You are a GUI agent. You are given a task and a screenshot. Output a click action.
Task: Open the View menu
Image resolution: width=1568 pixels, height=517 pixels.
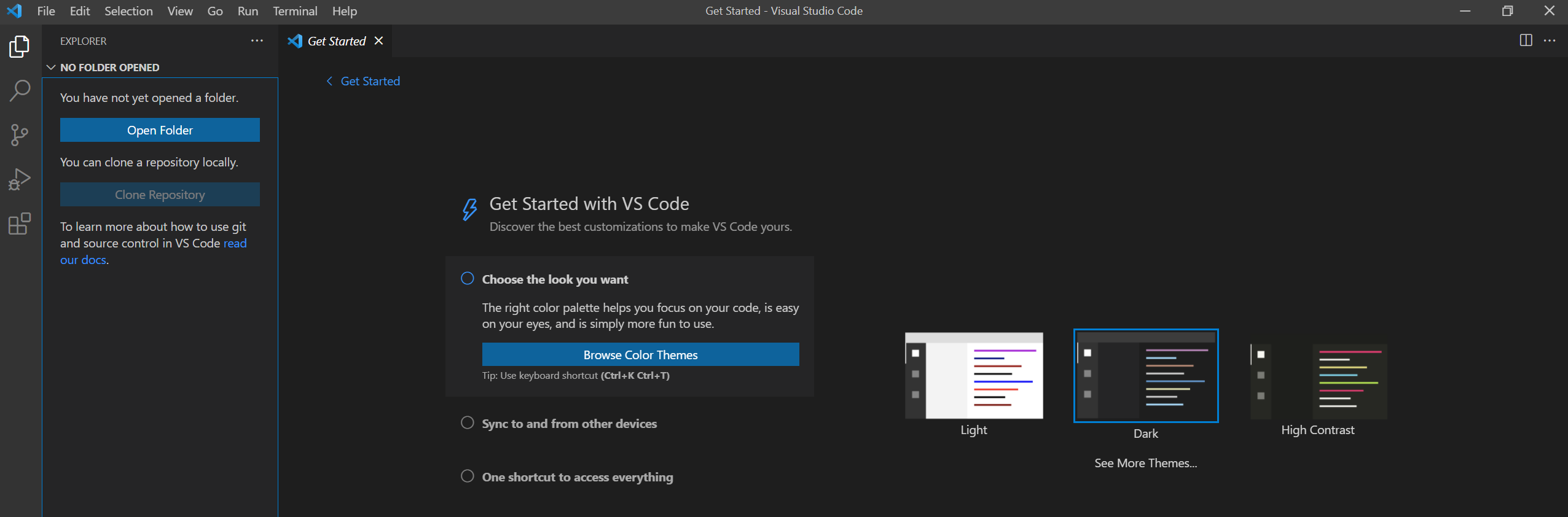point(180,11)
